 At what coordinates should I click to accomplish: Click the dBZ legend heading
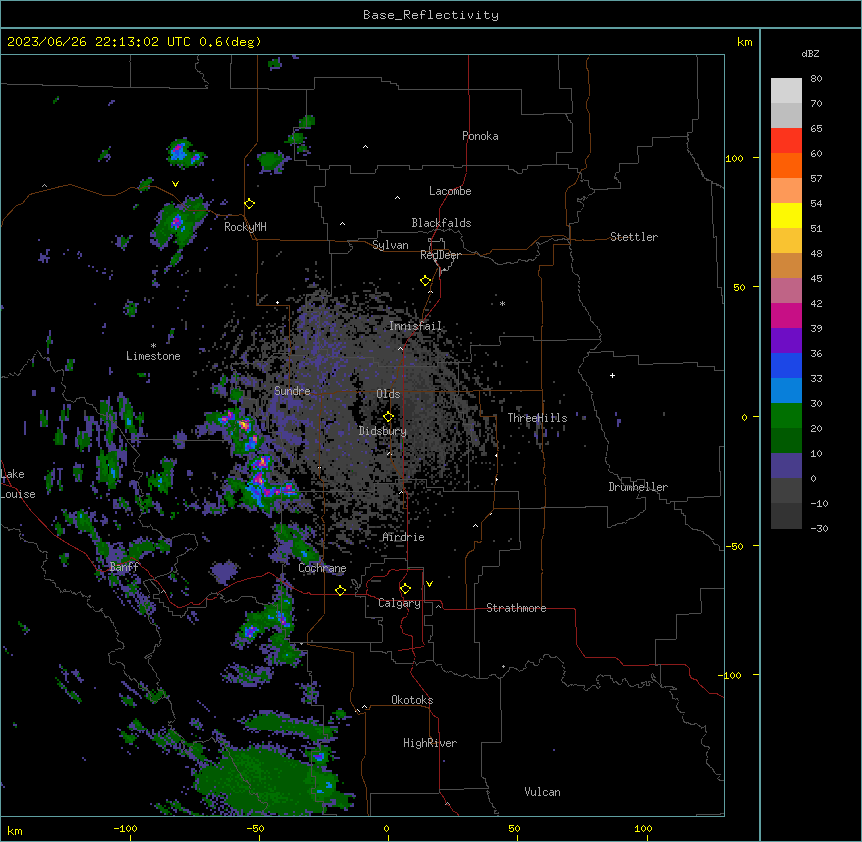810,54
